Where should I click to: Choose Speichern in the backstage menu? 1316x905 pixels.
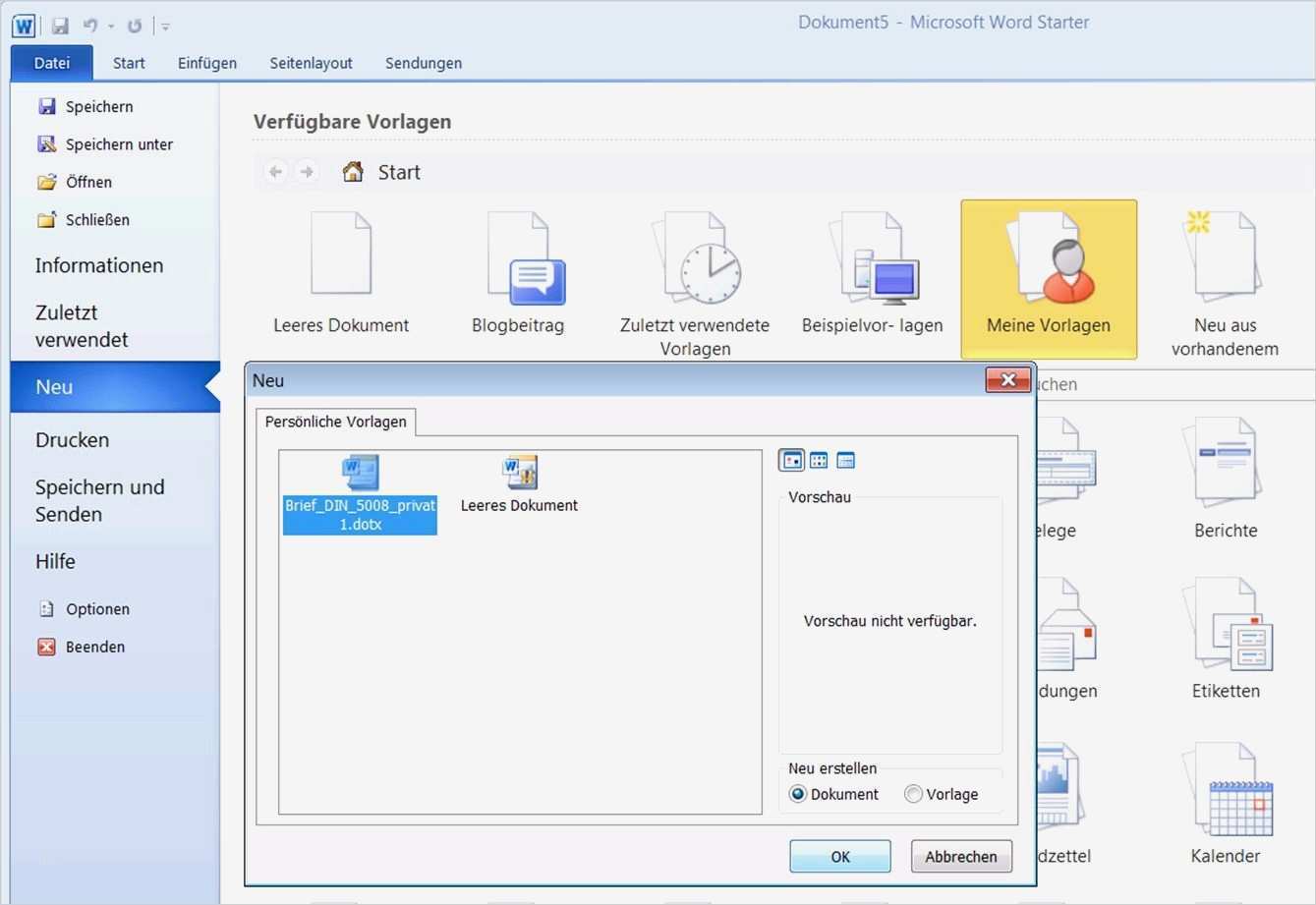[86, 106]
